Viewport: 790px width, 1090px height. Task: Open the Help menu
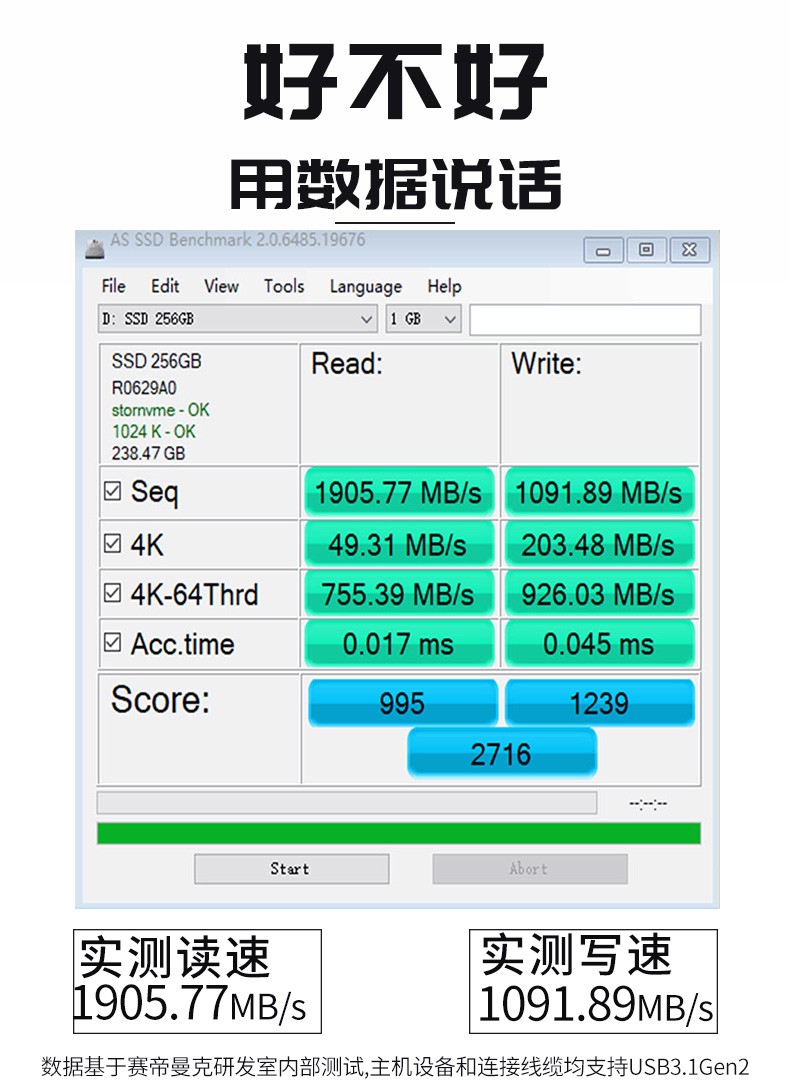[x=444, y=286]
